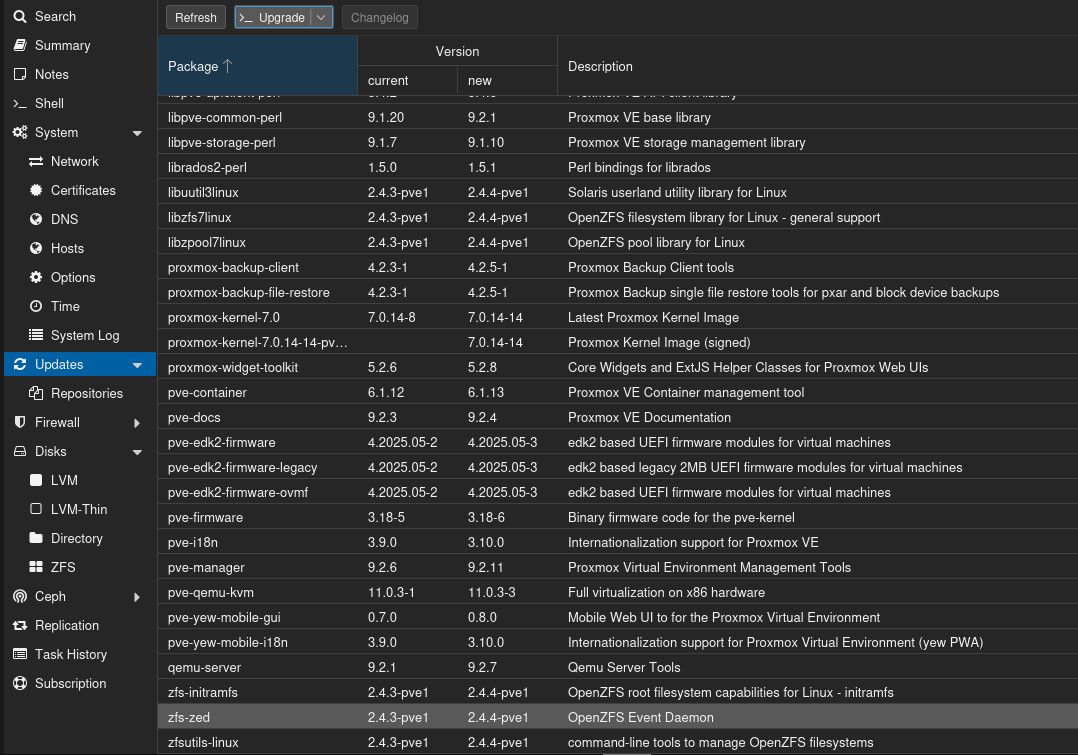Click the System gears icon
Viewport: 1078px width, 755px height.
(20, 132)
